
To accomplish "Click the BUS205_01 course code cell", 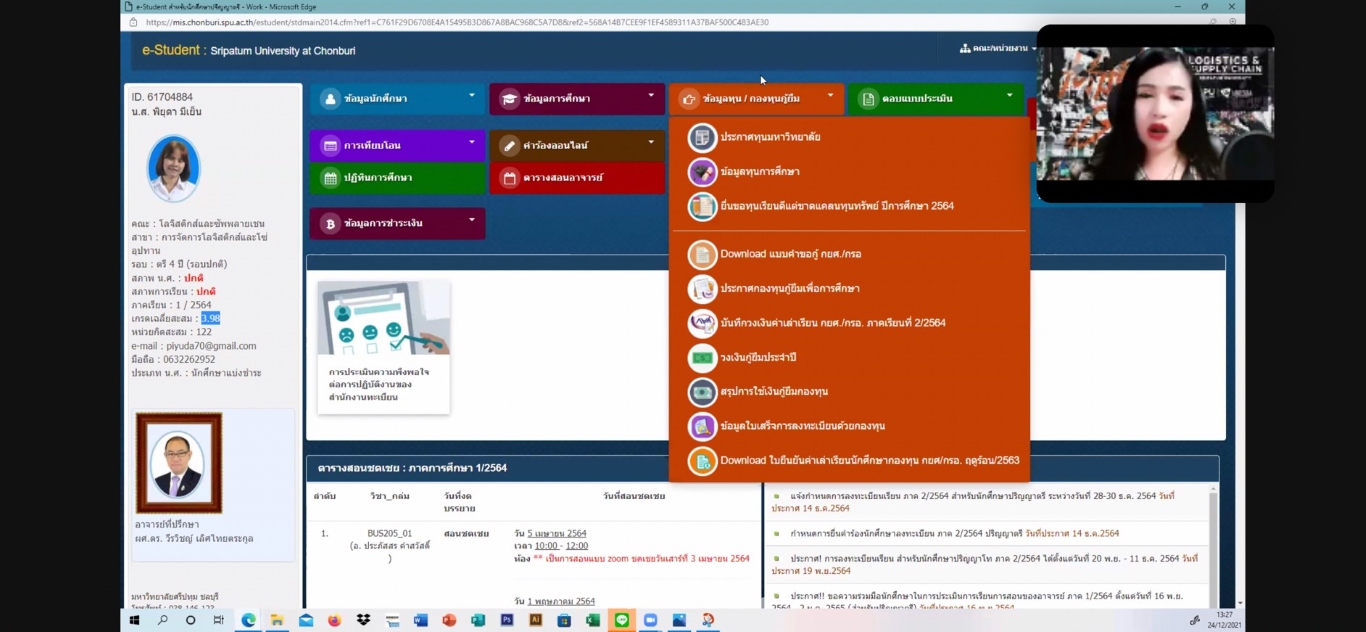I will click(x=390, y=534).
